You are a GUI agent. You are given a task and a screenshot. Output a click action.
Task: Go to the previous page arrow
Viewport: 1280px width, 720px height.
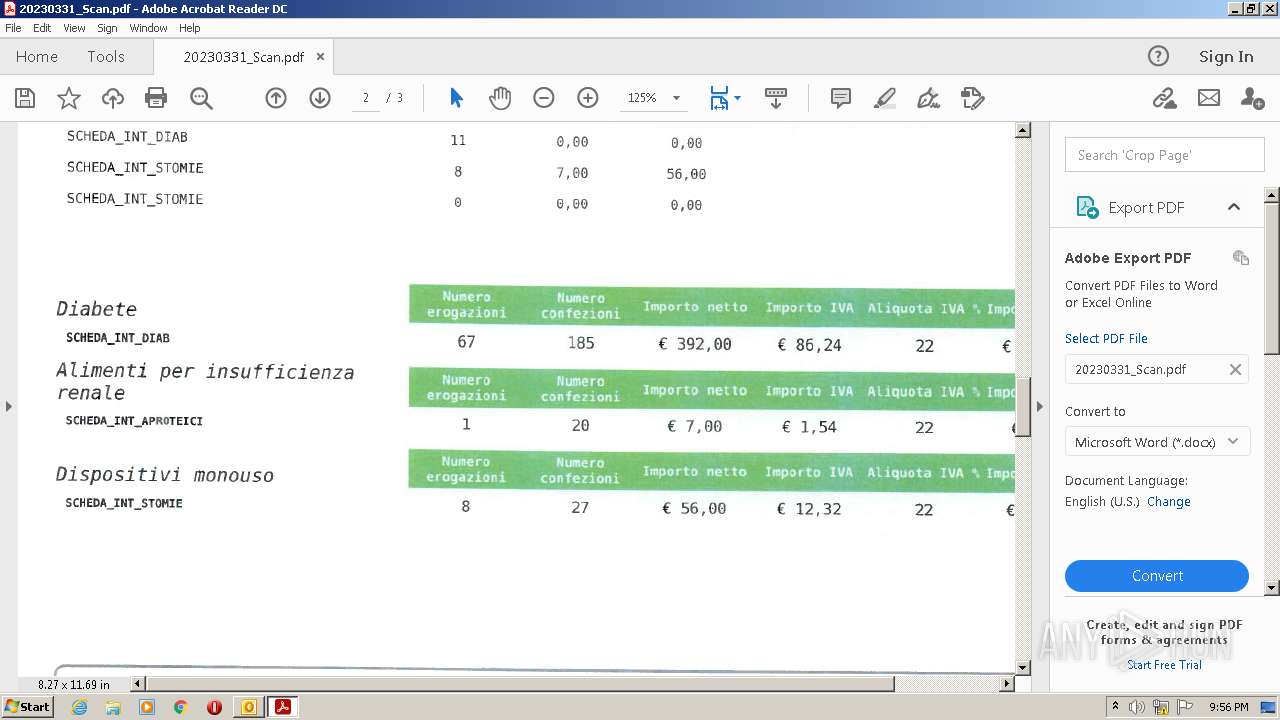276,98
